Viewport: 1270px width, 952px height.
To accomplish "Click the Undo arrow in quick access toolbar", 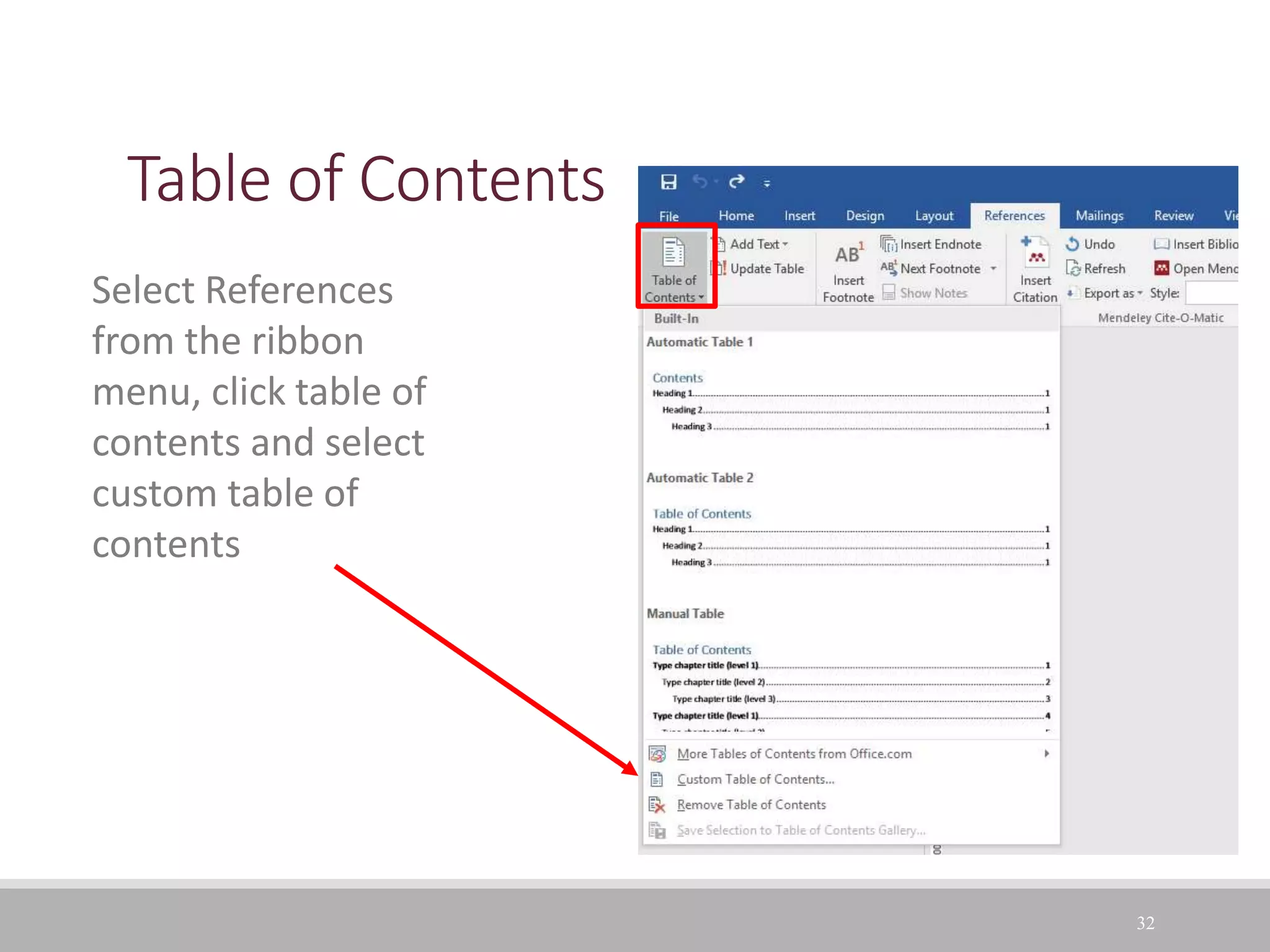I will point(700,182).
